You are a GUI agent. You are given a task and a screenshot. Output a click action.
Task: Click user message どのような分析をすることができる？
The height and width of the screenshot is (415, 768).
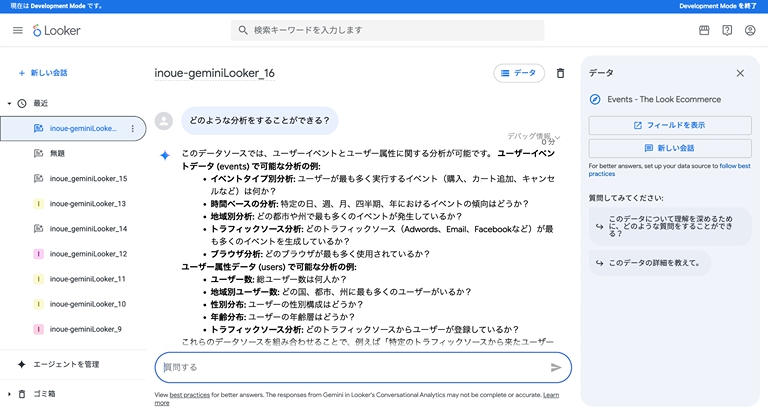[x=260, y=121]
